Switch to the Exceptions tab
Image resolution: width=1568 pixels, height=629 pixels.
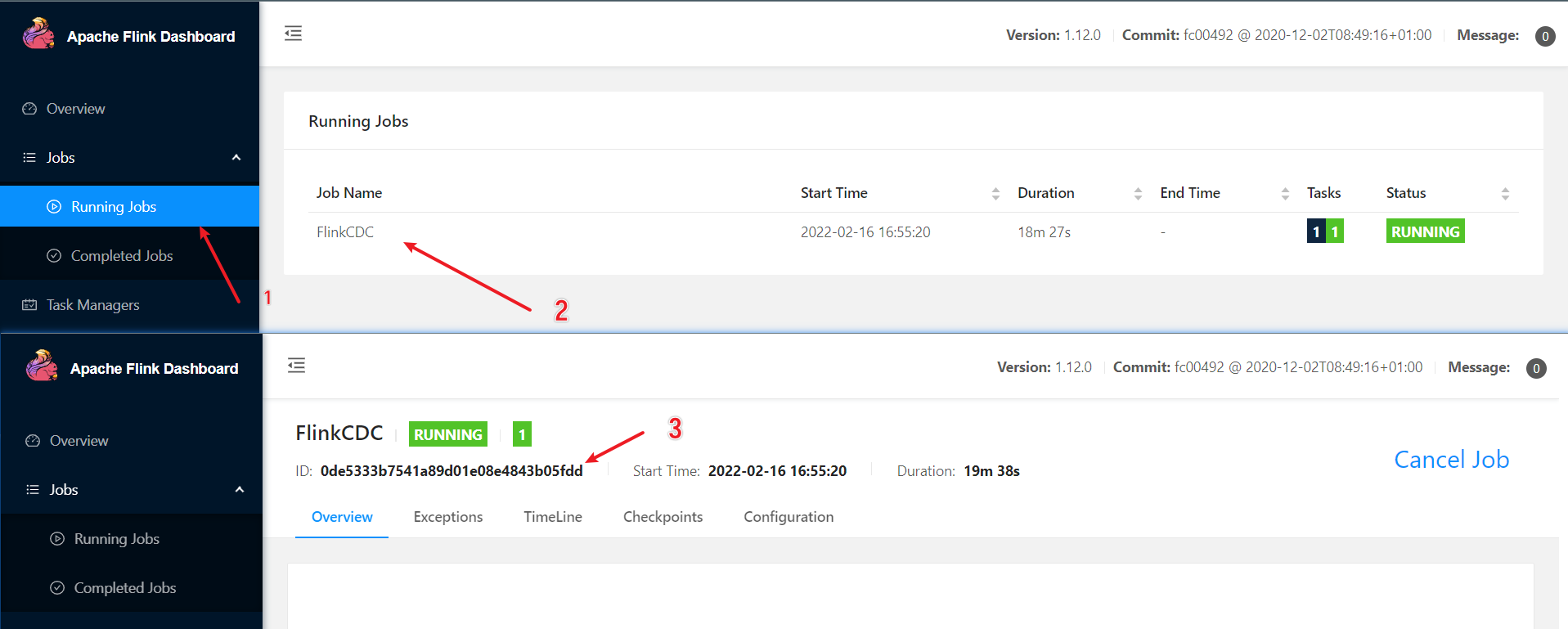tap(448, 517)
